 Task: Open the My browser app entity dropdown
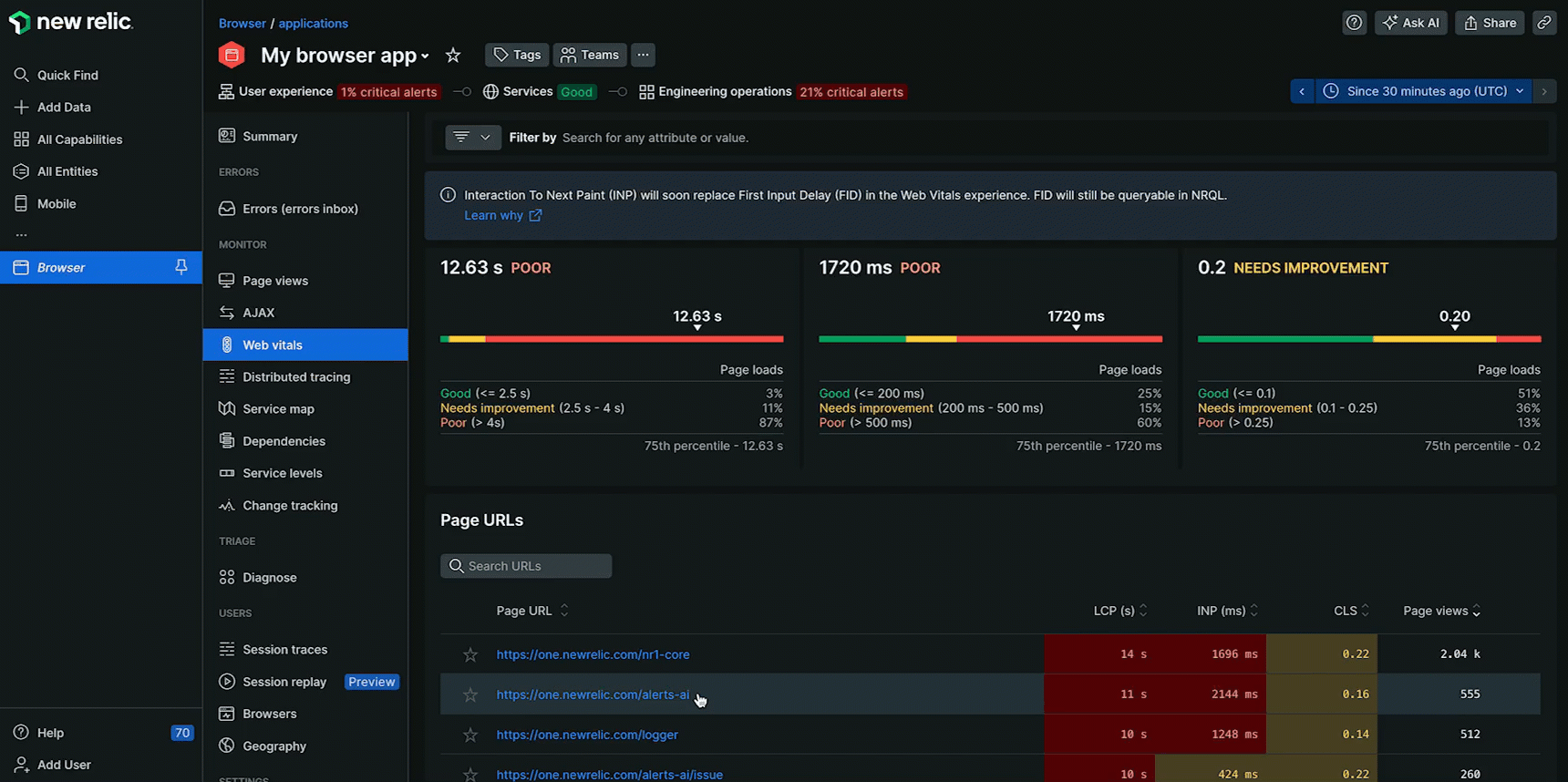tap(425, 57)
